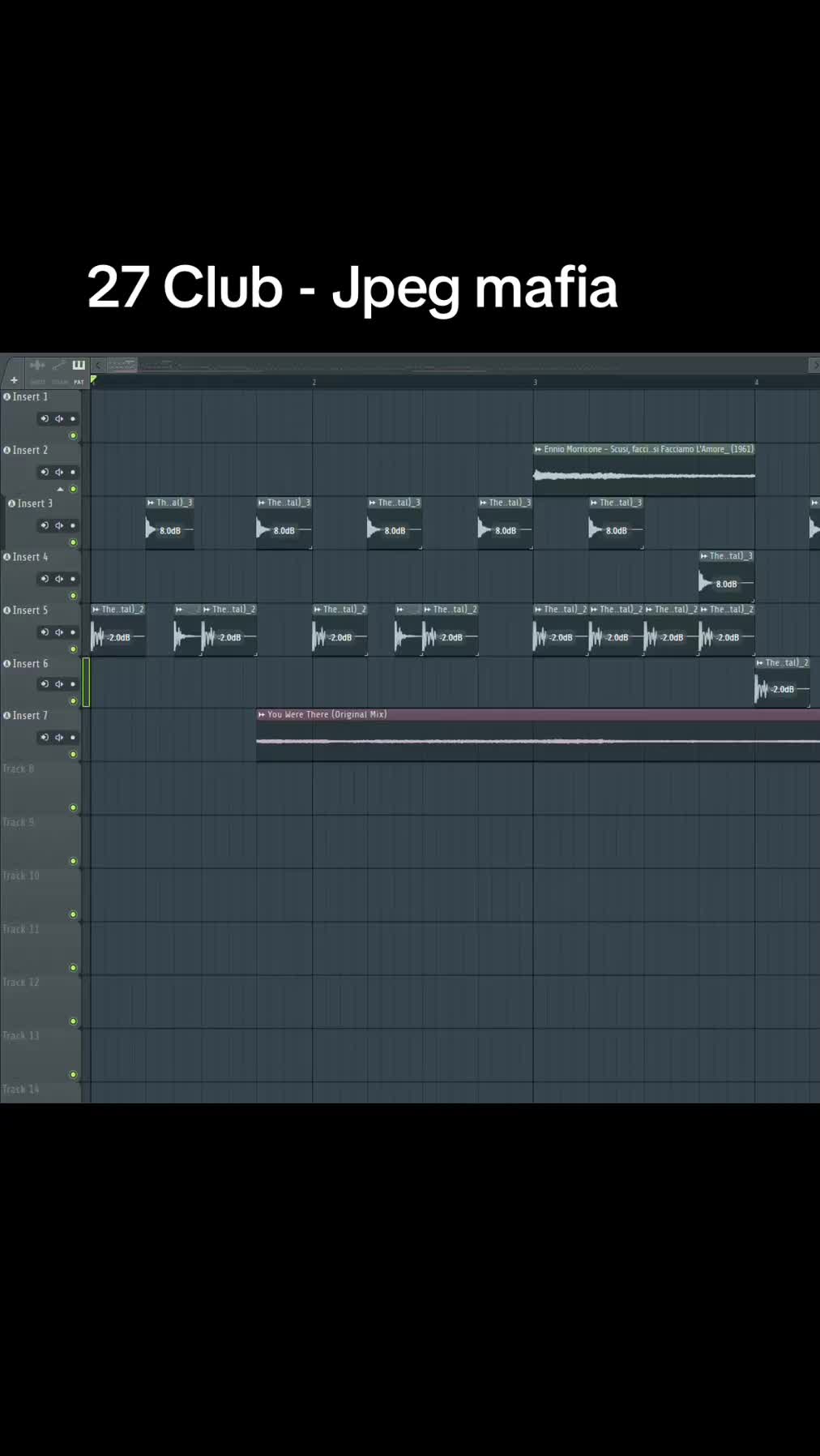Viewport: 820px width, 1456px height.
Task: Arm recording dot on Insert 1
Action: pyautogui.click(x=73, y=419)
